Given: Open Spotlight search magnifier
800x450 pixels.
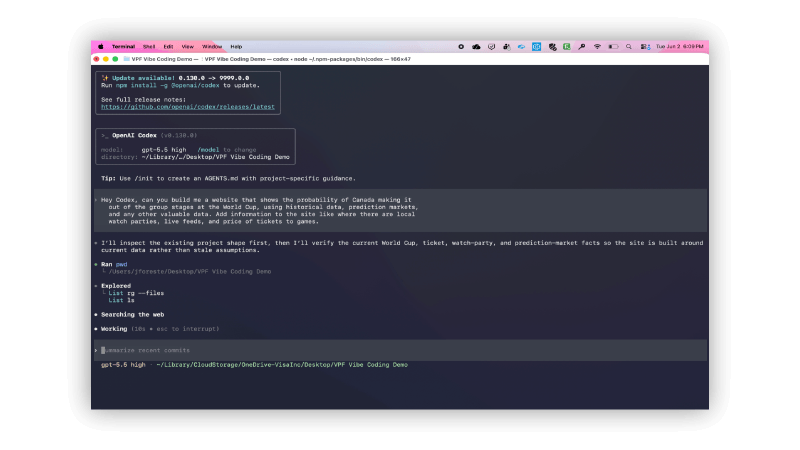Looking at the screenshot, I should 629,46.
